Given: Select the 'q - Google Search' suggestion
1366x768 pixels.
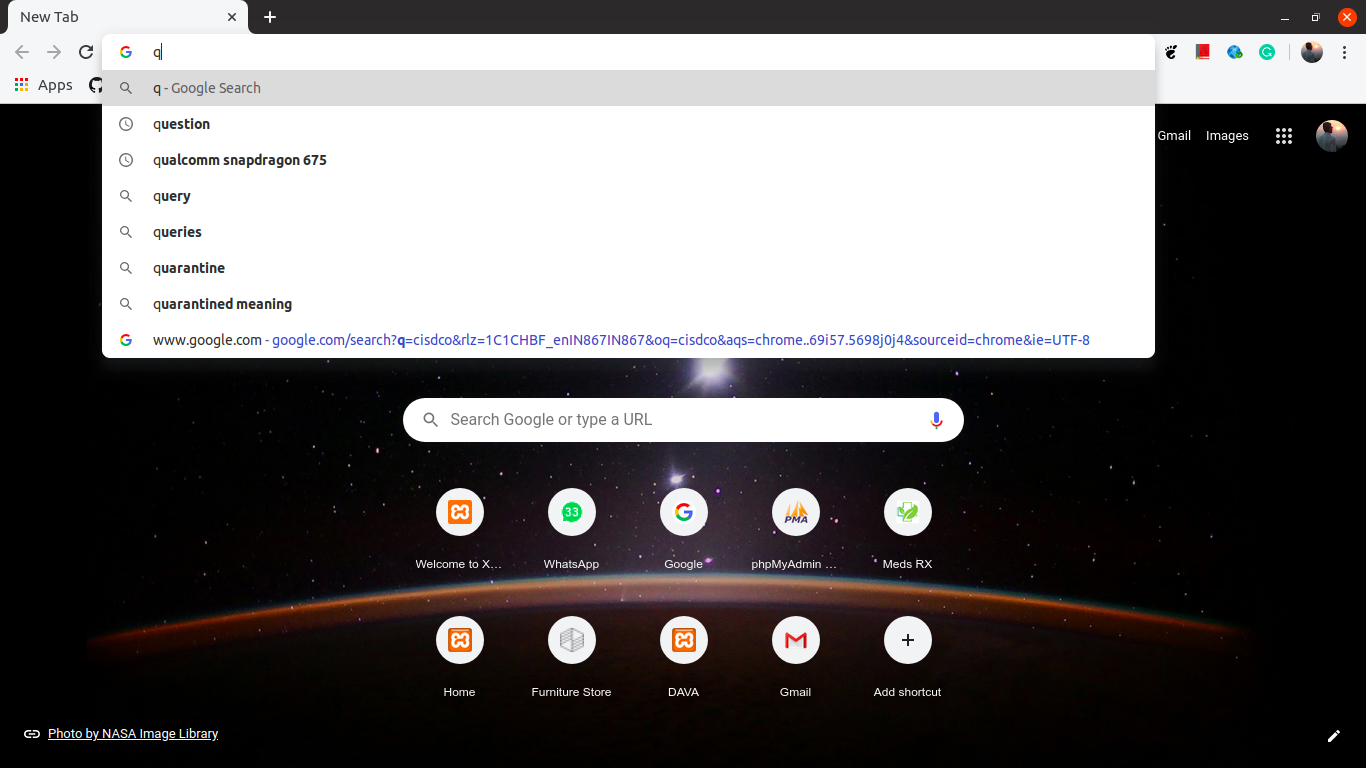Looking at the screenshot, I should tap(628, 88).
